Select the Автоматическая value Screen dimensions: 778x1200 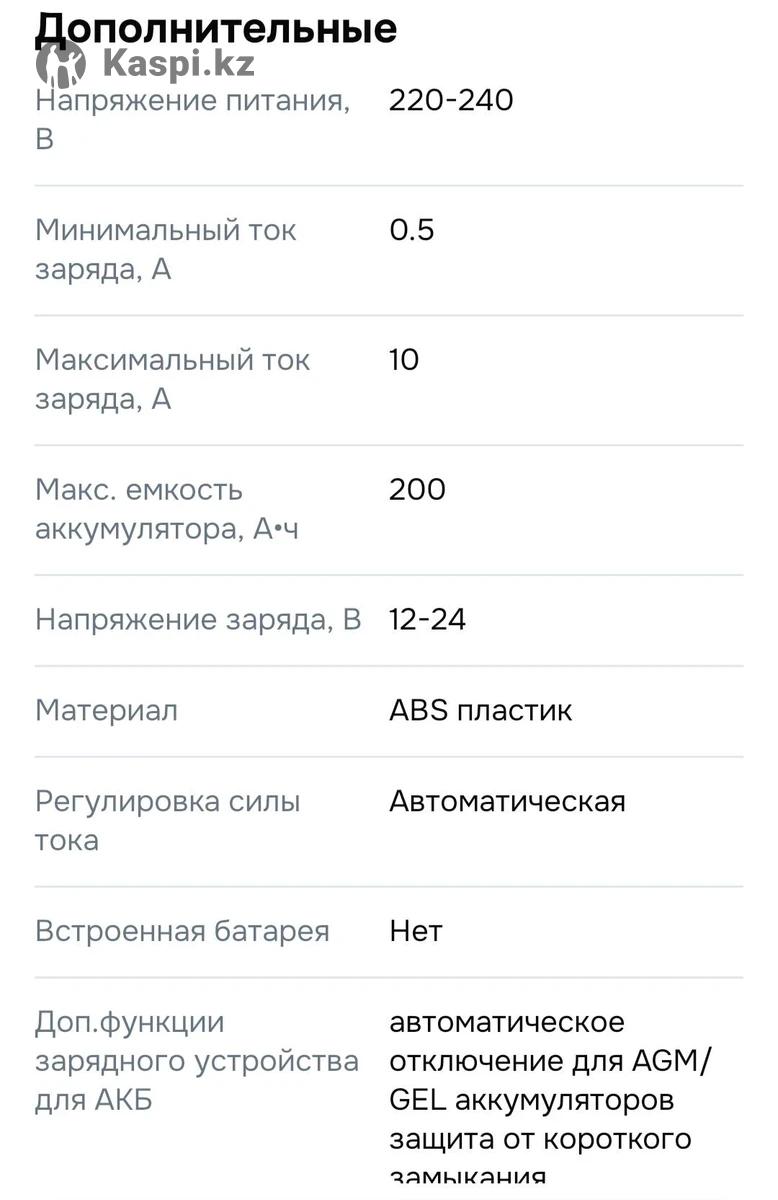(507, 801)
